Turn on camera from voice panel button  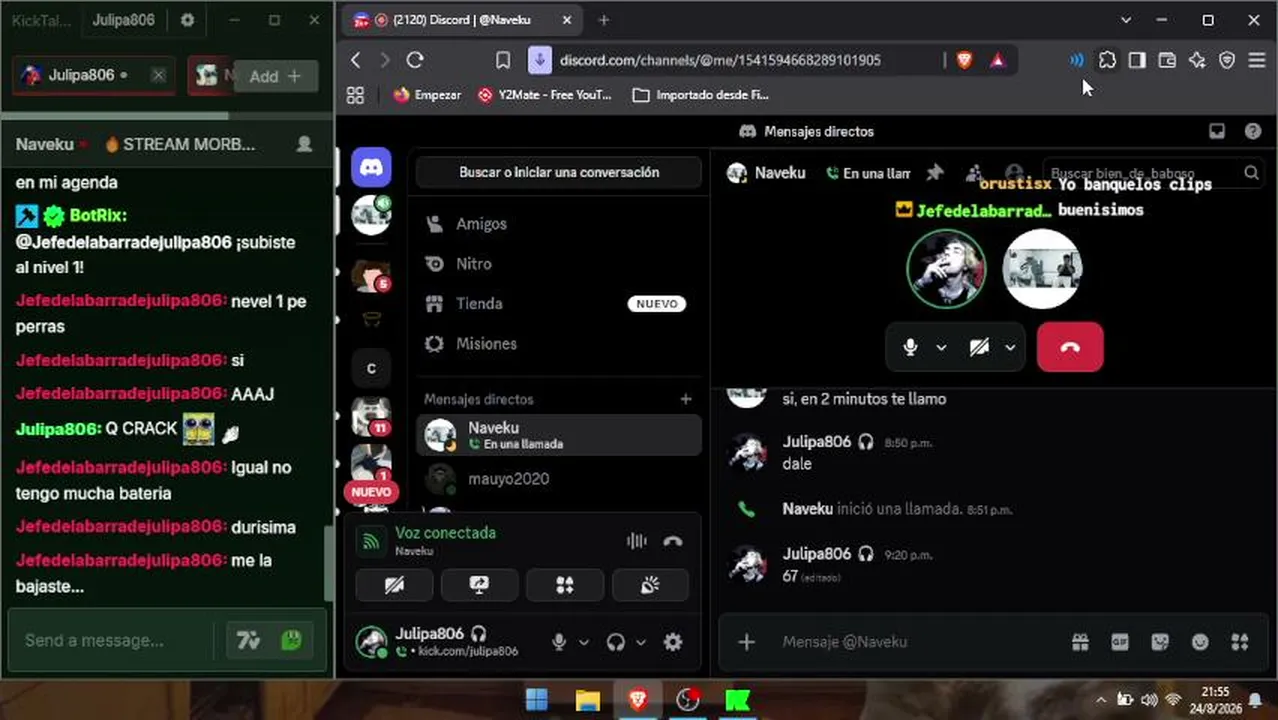pyautogui.click(x=394, y=586)
